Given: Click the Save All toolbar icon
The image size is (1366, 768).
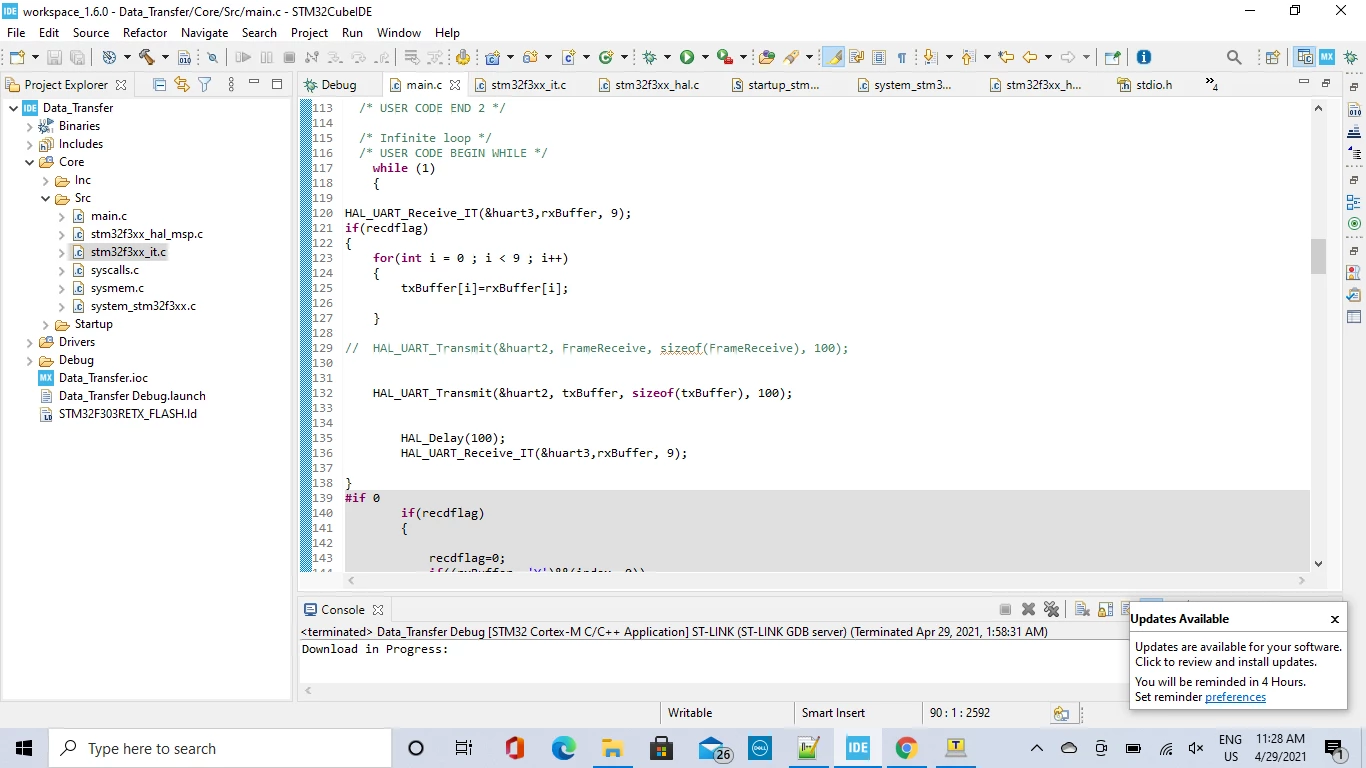Looking at the screenshot, I should click(x=76, y=58).
